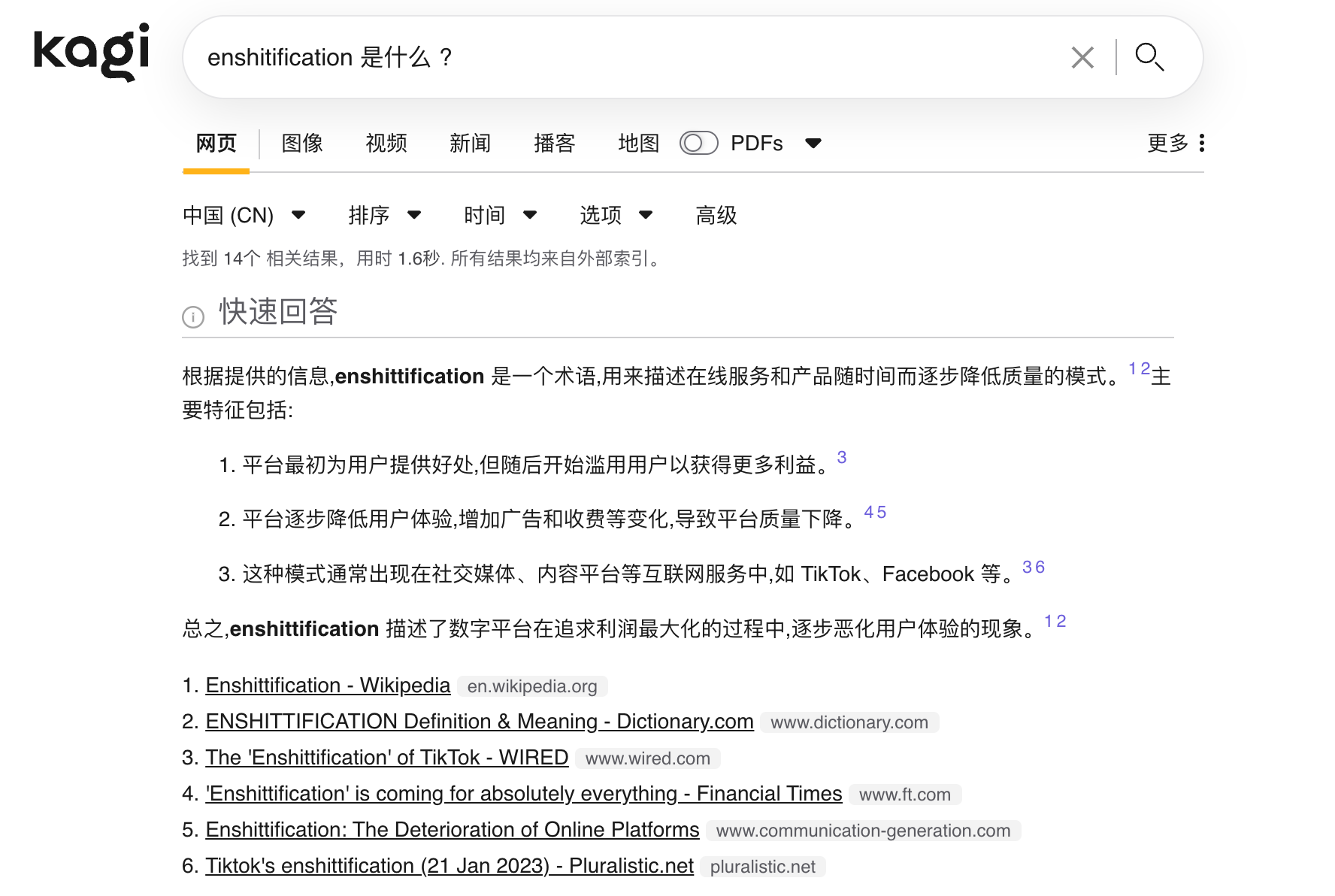The width and height of the screenshot is (1335, 896).
Task: Open ENSHITTIFICATION Definition Dictionary.com link
Action: tap(480, 722)
